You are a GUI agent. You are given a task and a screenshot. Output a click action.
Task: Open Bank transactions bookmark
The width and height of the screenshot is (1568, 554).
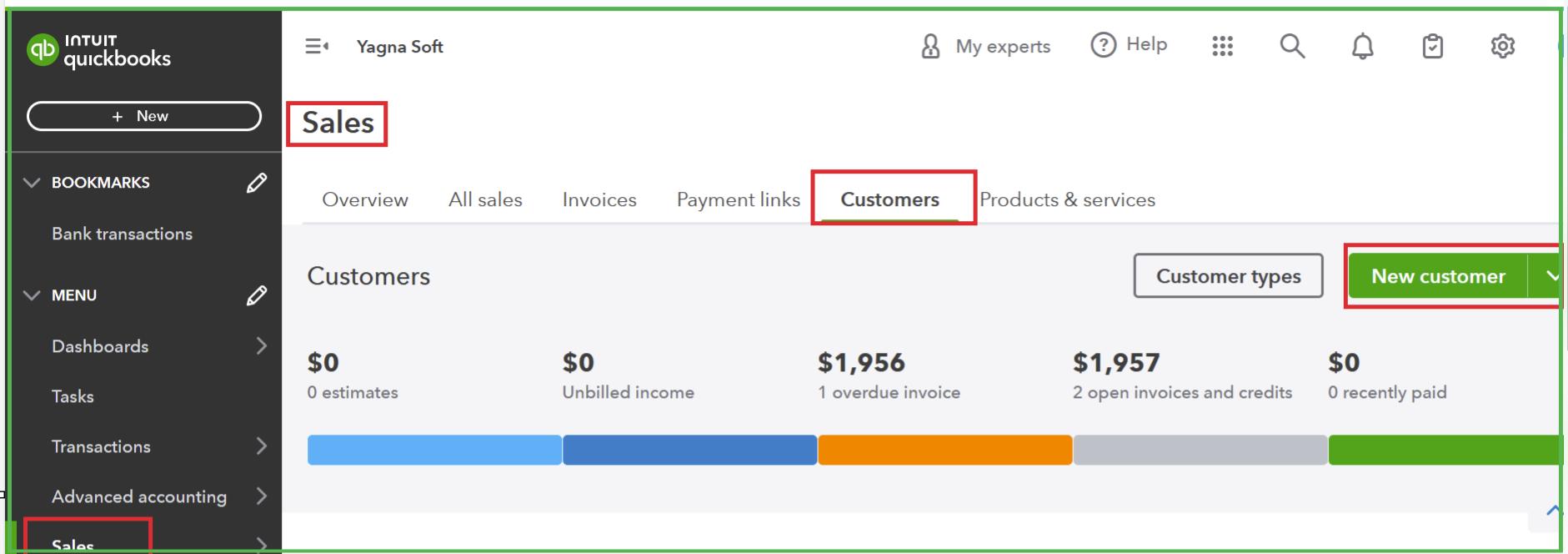pos(123,234)
